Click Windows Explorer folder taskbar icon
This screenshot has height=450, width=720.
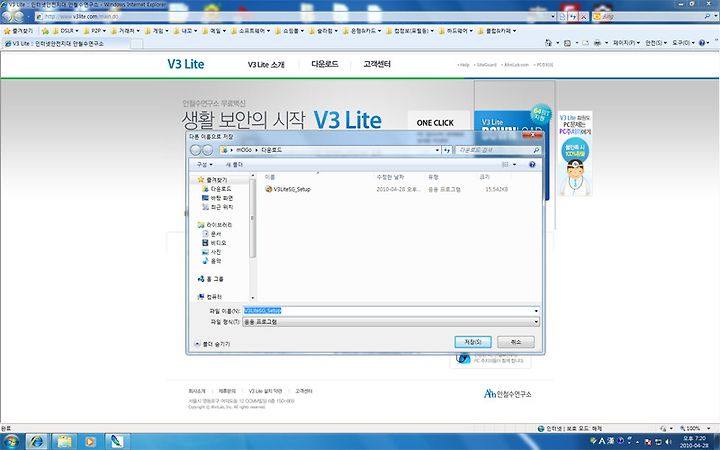(x=64, y=442)
